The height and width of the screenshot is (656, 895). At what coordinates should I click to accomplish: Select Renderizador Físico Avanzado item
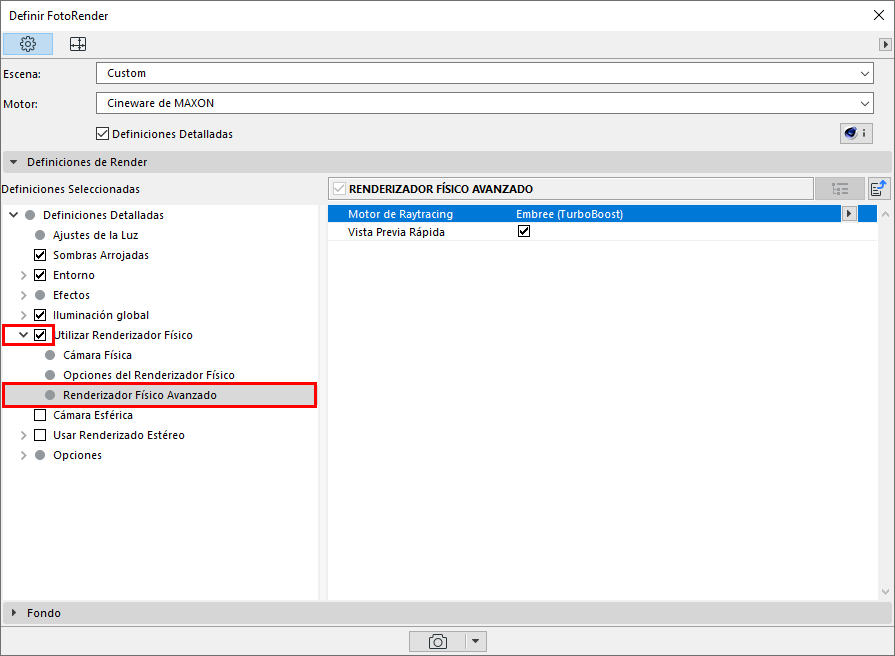coord(140,395)
